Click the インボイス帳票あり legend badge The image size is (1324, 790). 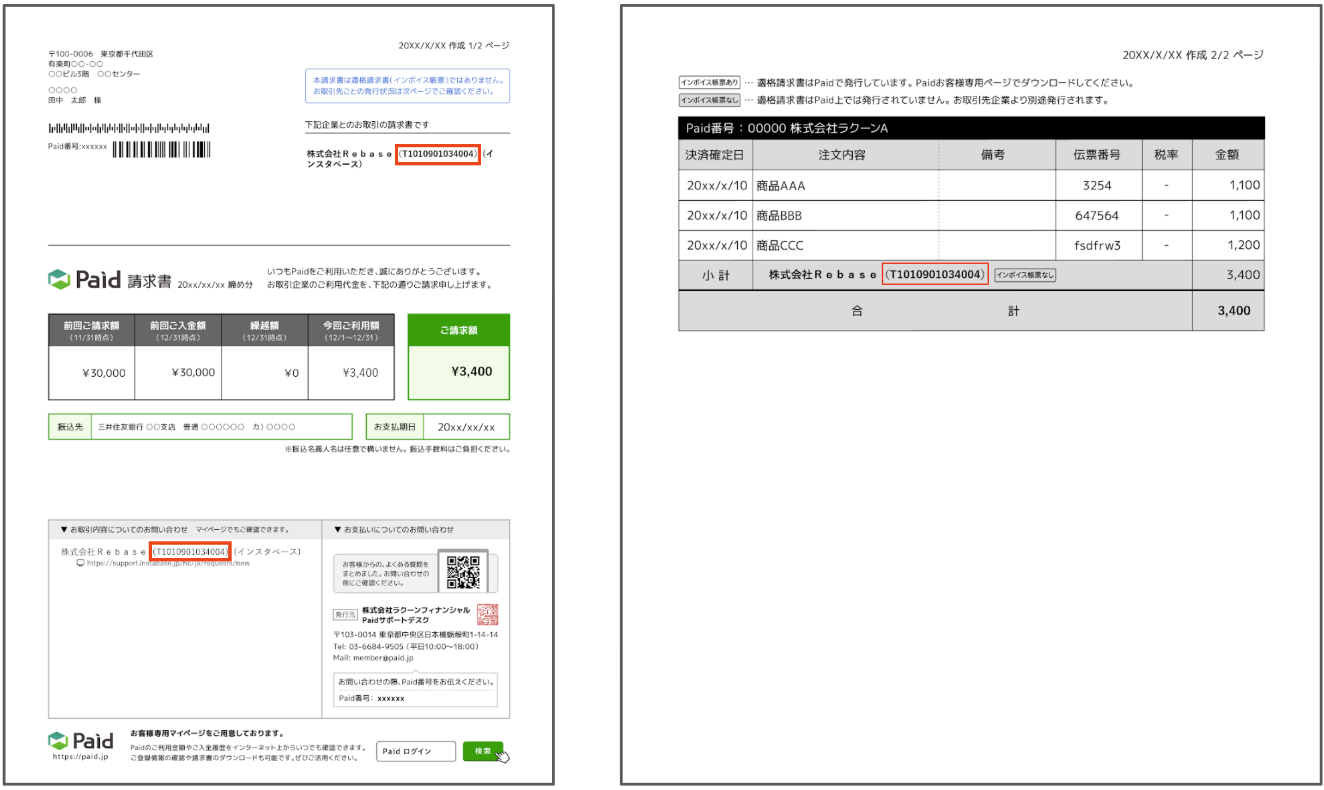[710, 83]
